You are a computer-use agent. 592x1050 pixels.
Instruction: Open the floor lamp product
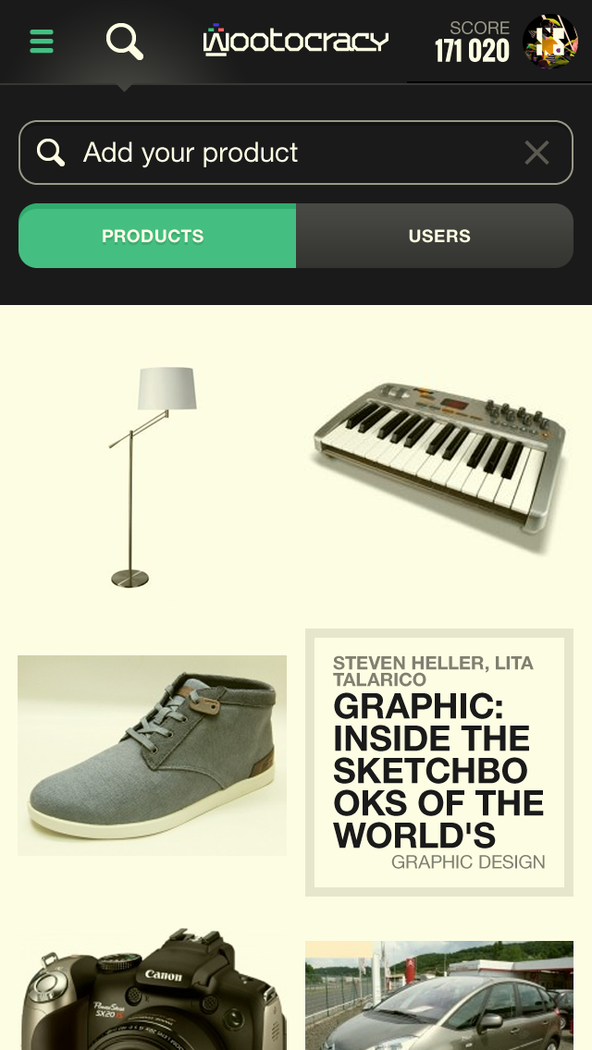[153, 477]
